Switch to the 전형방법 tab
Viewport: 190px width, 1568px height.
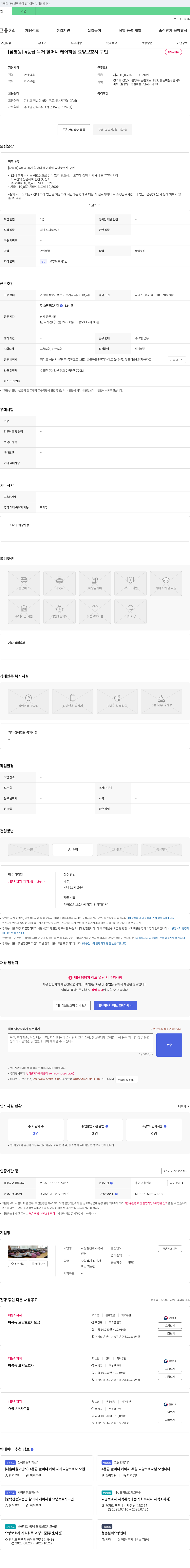point(147,43)
